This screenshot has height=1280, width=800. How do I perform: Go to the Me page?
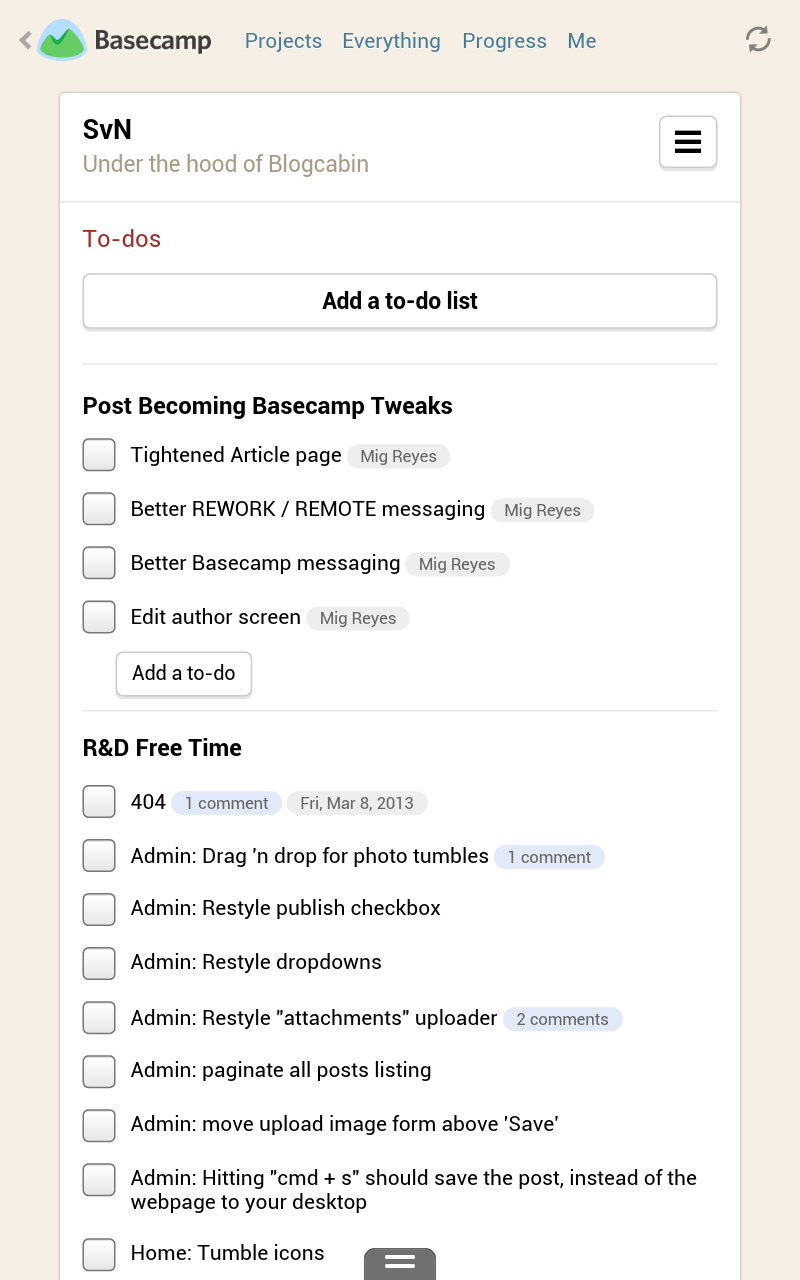581,41
